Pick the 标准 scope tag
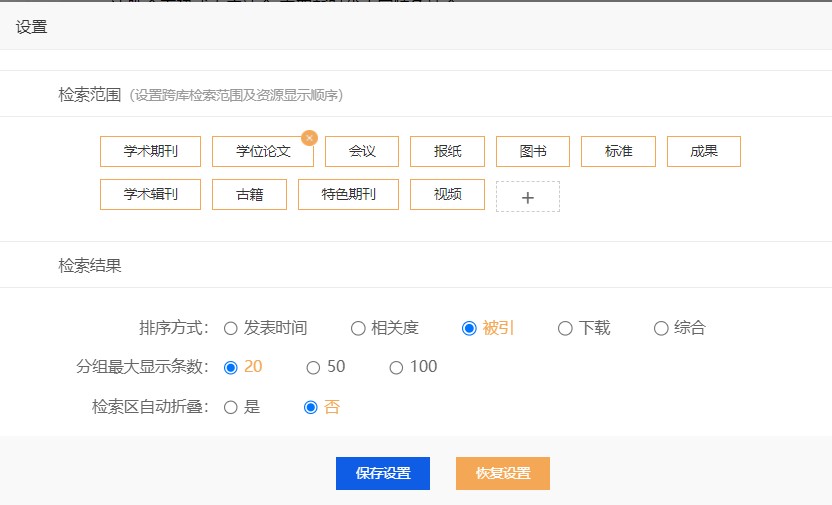The width and height of the screenshot is (832, 505). tap(618, 152)
